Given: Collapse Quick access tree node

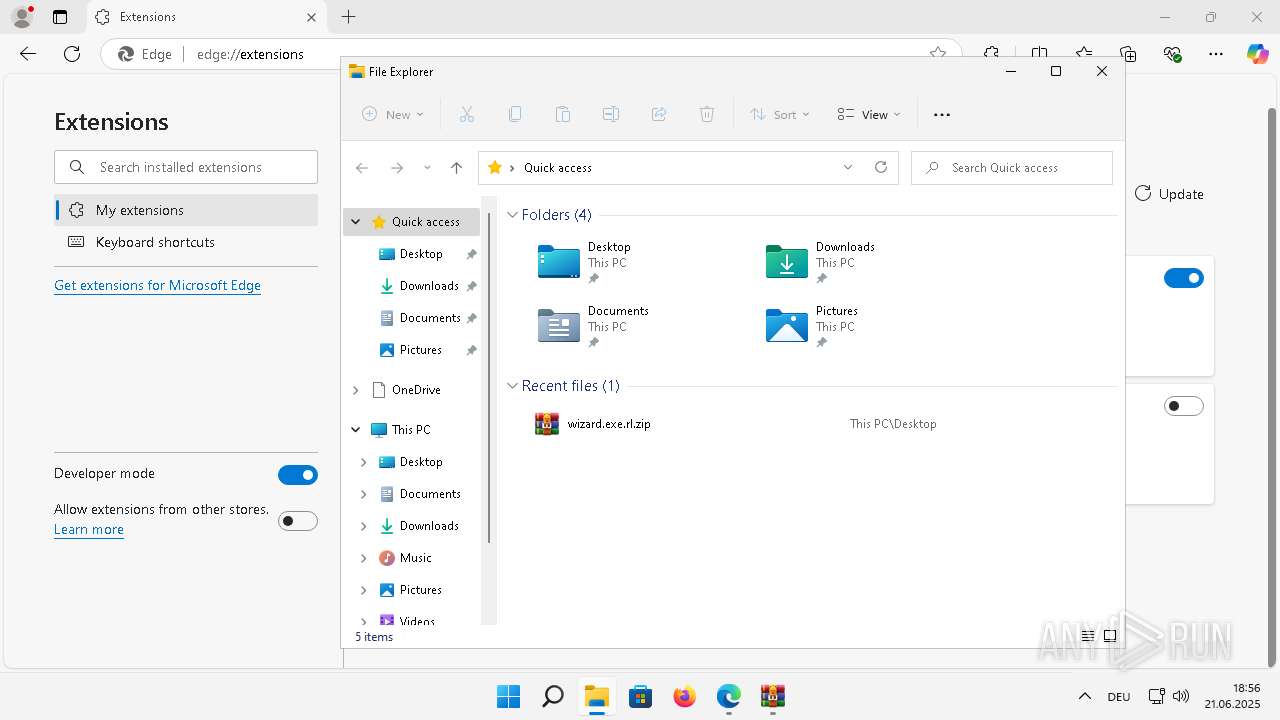Looking at the screenshot, I should tap(355, 222).
